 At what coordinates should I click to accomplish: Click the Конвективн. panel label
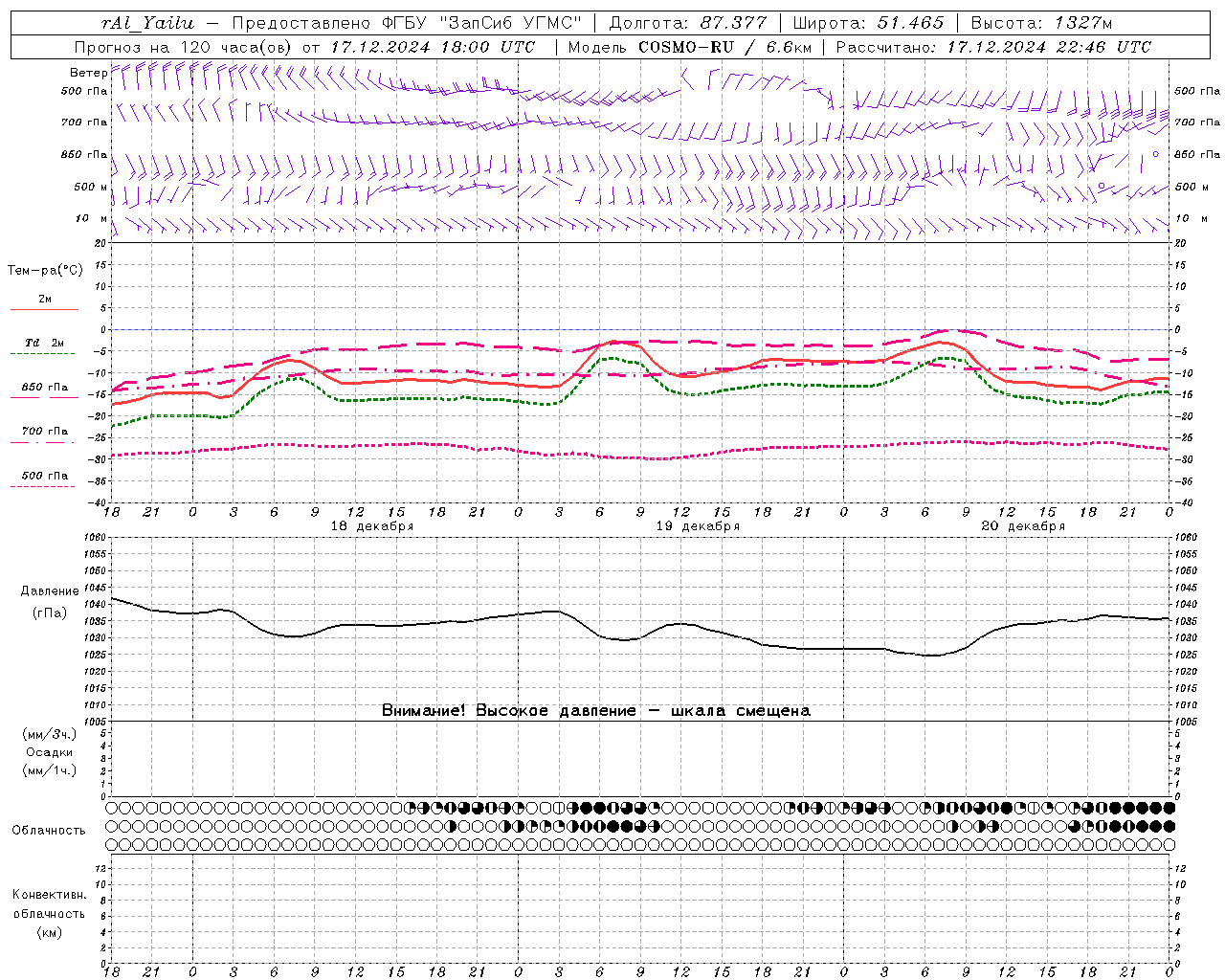pyautogui.click(x=49, y=895)
